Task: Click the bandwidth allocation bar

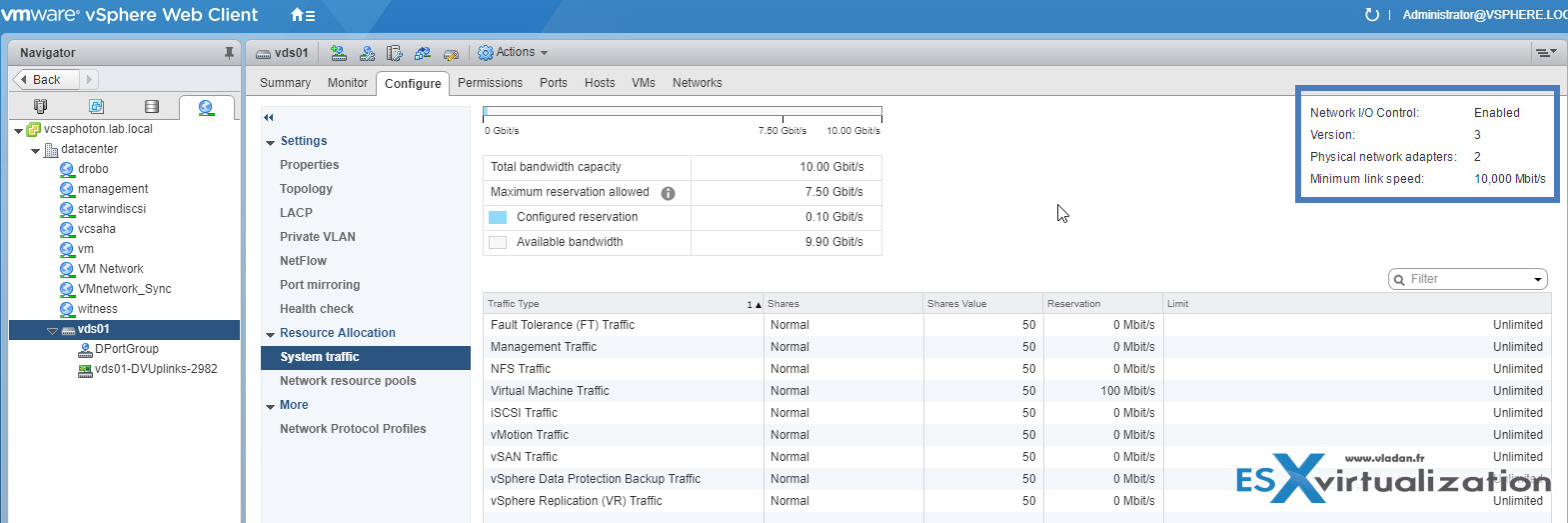Action: [683, 112]
